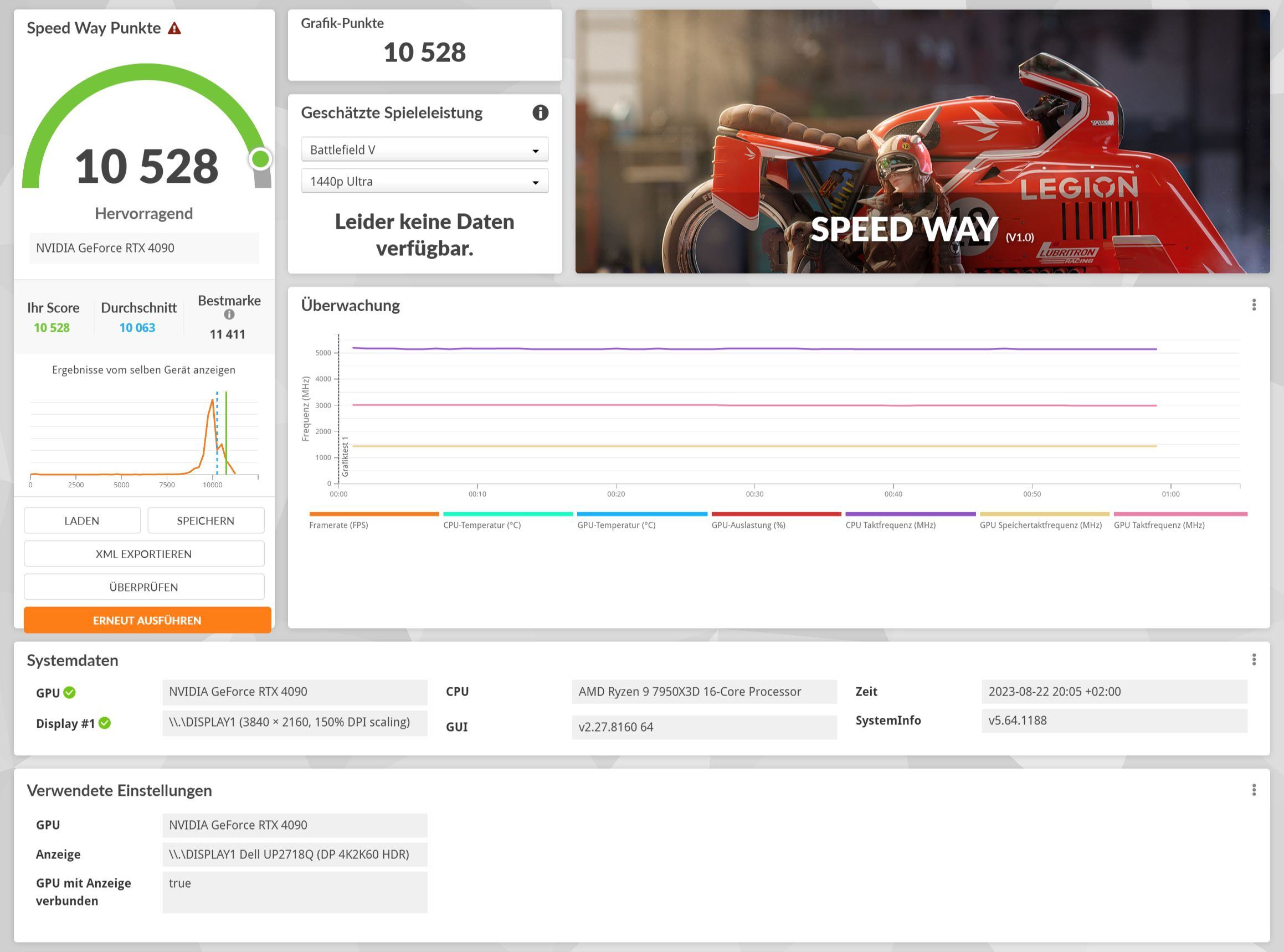This screenshot has height=952, width=1284.
Task: Click the info icon below Bestmarke
Action: point(229,315)
